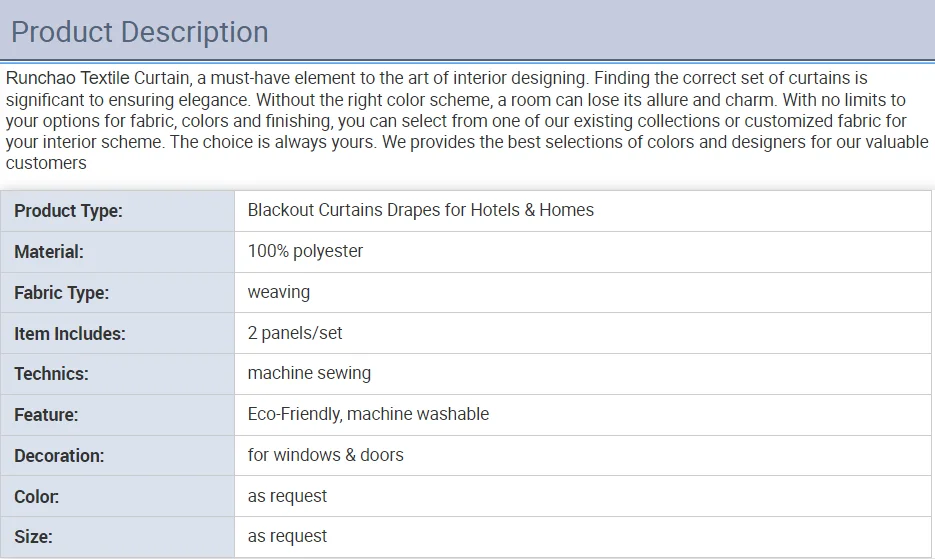Select the Size label cell
The width and height of the screenshot is (935, 559).
[118, 537]
